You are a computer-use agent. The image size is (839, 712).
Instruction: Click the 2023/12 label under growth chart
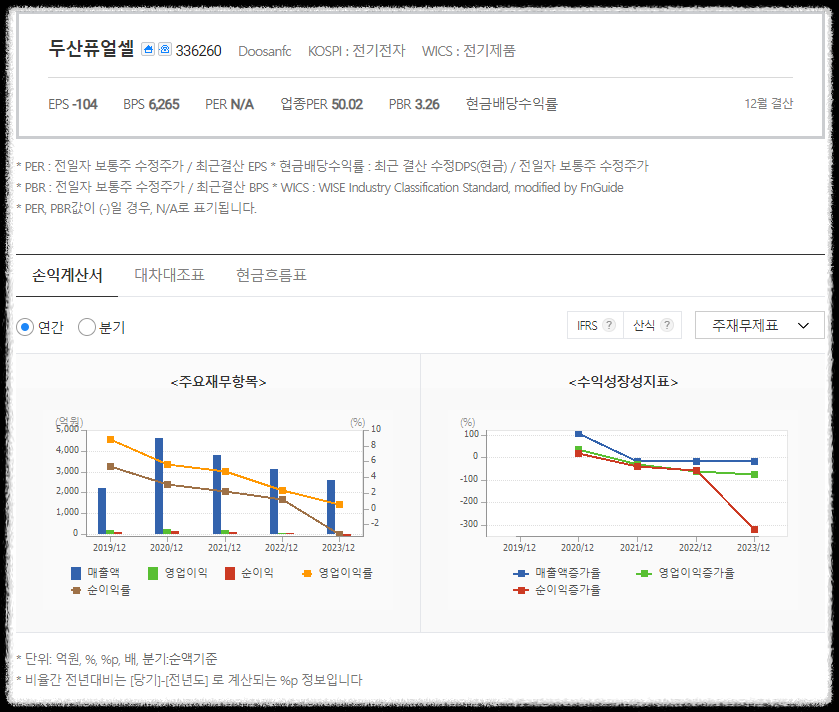point(753,548)
